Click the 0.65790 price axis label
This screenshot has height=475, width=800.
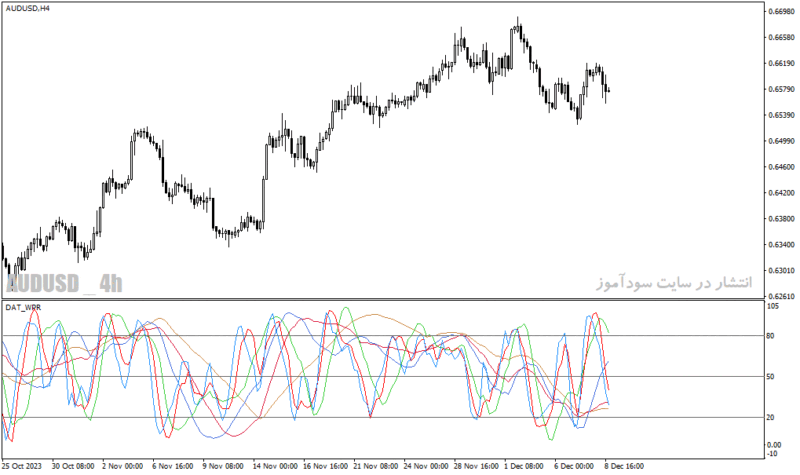point(781,89)
